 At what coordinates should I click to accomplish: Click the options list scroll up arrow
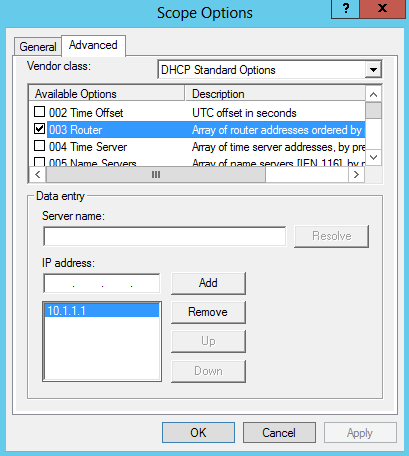click(373, 95)
